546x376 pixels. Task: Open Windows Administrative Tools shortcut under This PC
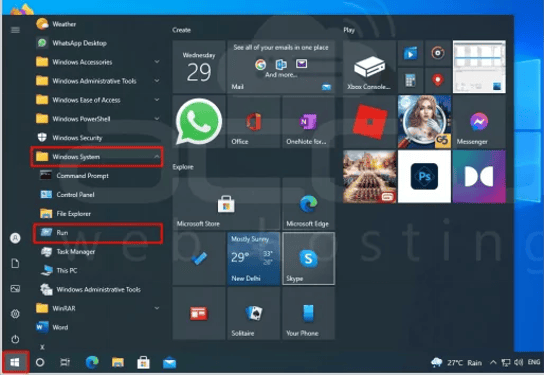pyautogui.click(x=96, y=290)
